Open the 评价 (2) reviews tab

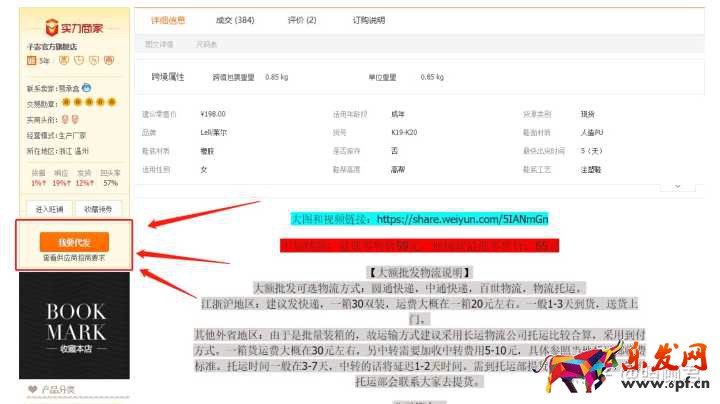(302, 19)
